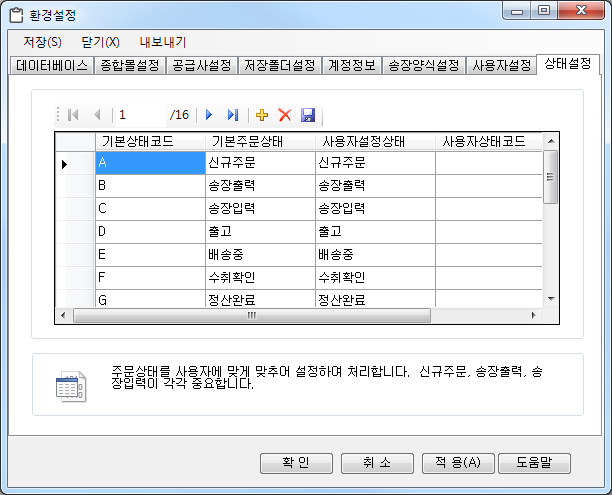Viewport: 612px width, 495px height.
Task: Click the horizontal scrollbar right arrow
Action: tap(534, 315)
